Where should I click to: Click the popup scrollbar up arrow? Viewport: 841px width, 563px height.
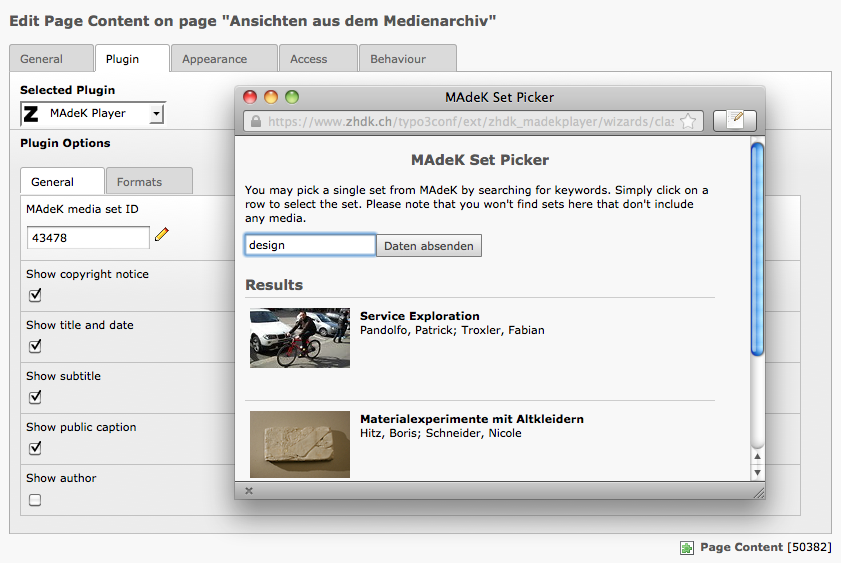(x=757, y=456)
